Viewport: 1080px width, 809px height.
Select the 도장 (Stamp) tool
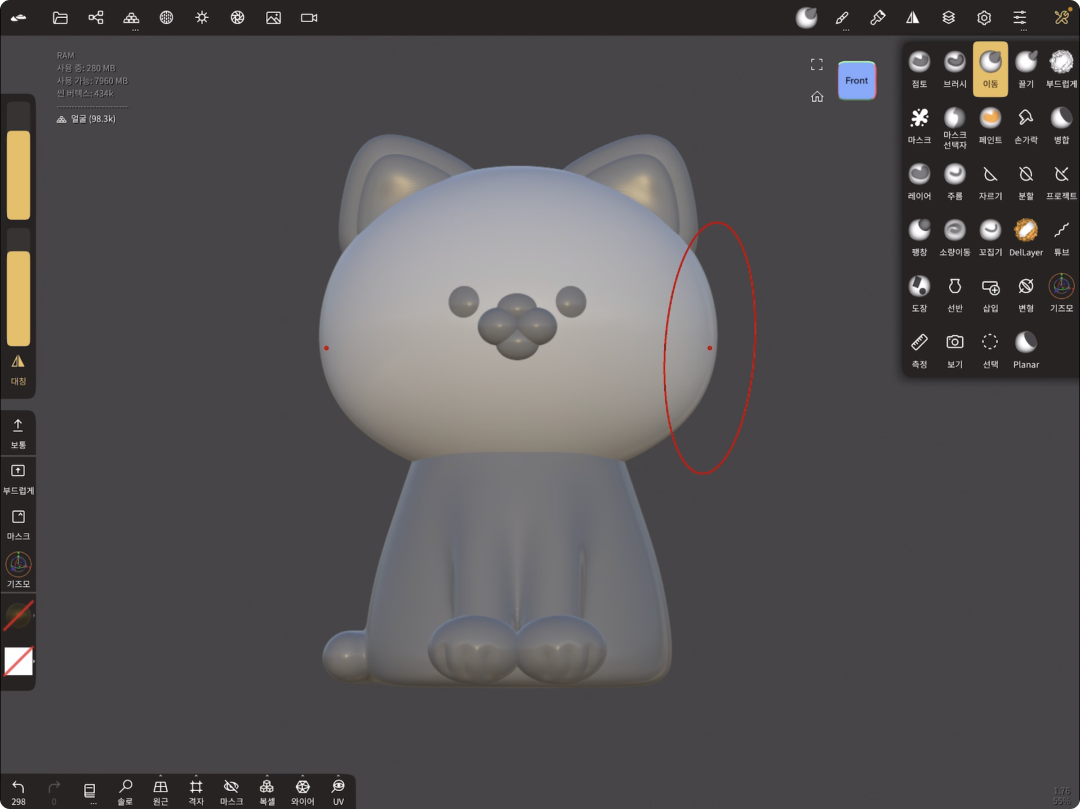point(919,294)
